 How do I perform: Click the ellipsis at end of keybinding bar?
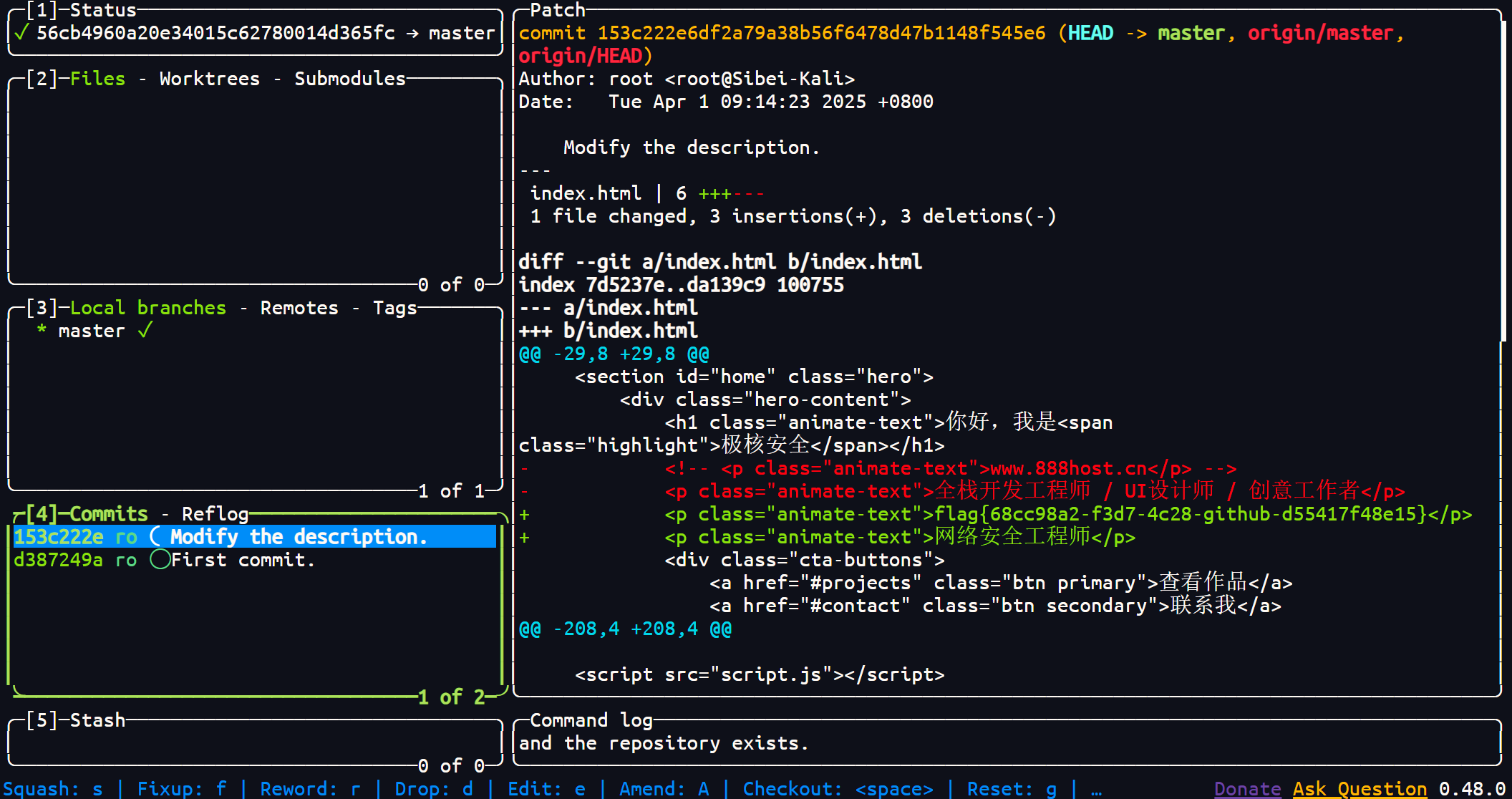pos(1096,789)
